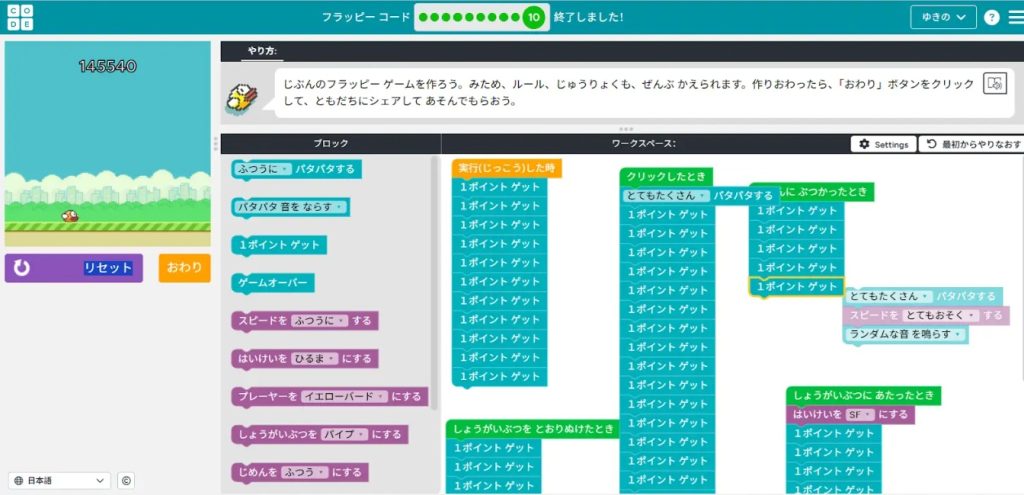Open workspace Settings button
Viewport: 1024px width, 495px height.
point(883,144)
